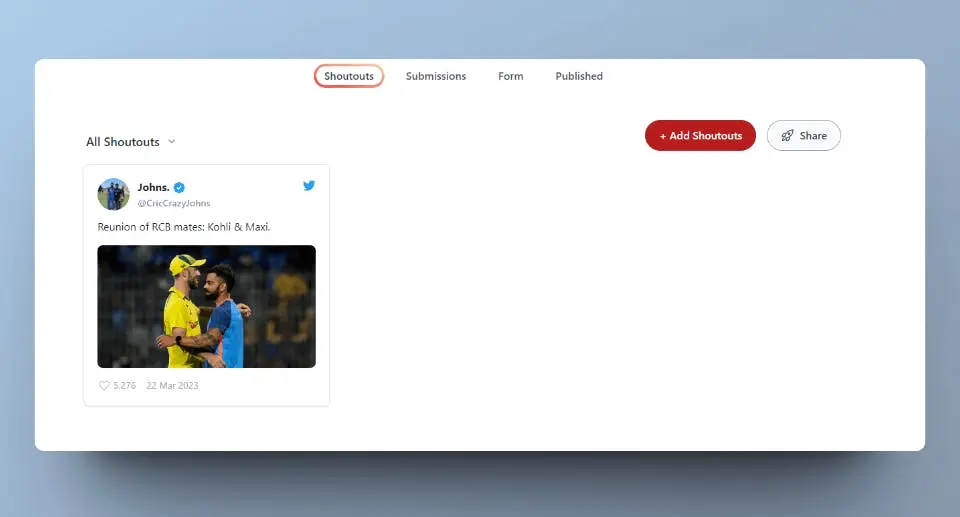
Task: Switch to the Submissions tab
Action: [436, 76]
